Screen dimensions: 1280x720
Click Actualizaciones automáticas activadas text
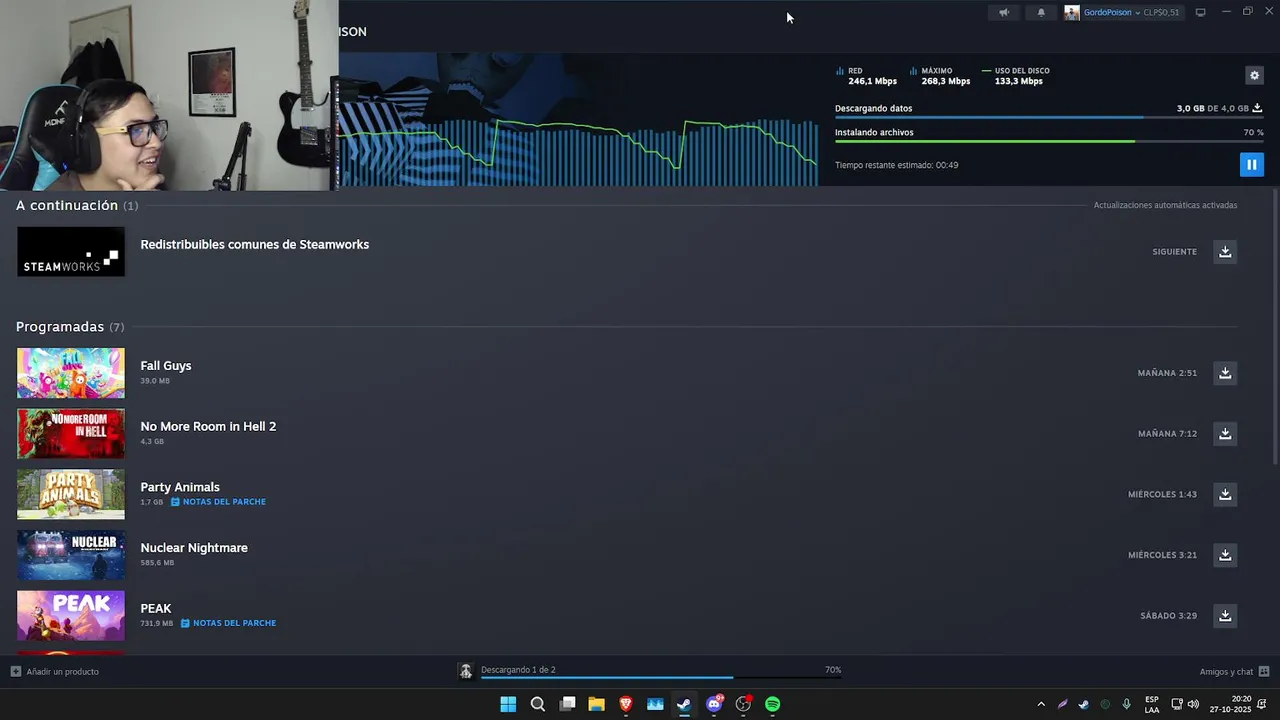(x=1165, y=205)
